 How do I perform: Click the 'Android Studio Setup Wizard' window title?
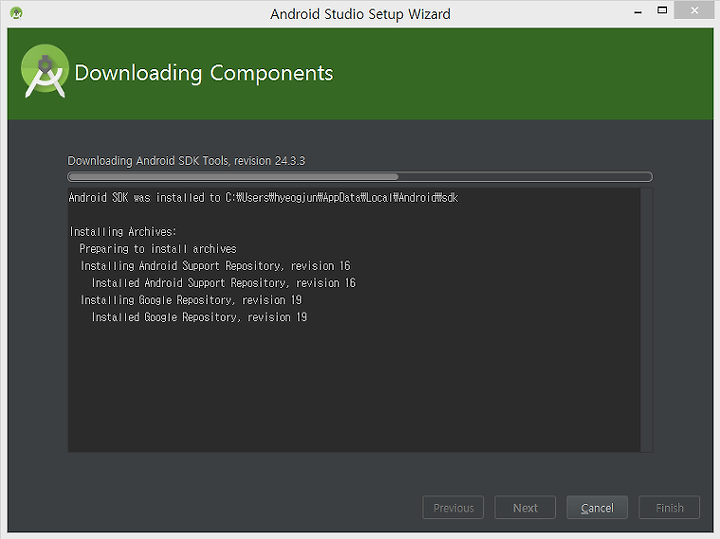coord(360,14)
